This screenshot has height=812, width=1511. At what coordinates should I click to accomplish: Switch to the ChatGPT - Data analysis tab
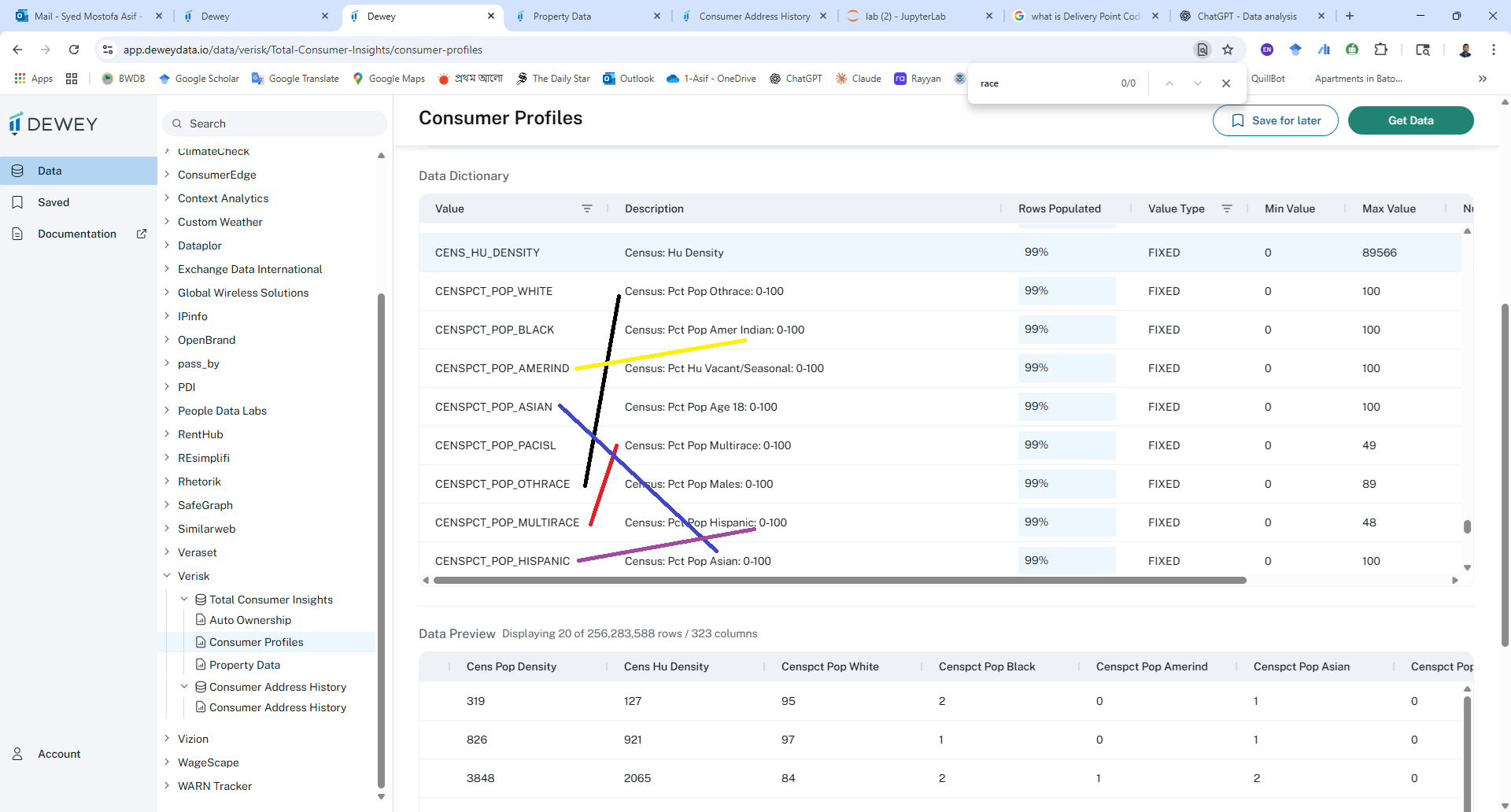[1251, 16]
